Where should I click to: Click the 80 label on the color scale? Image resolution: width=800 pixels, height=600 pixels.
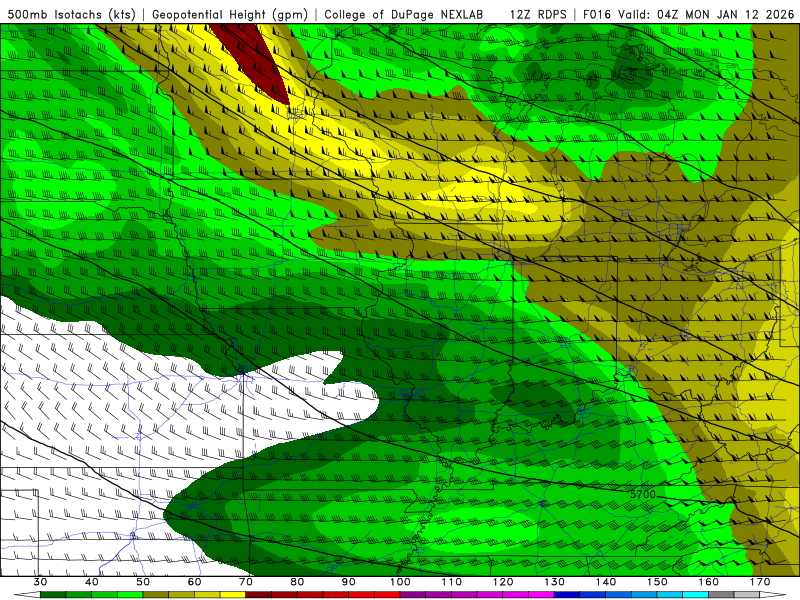click(x=297, y=582)
